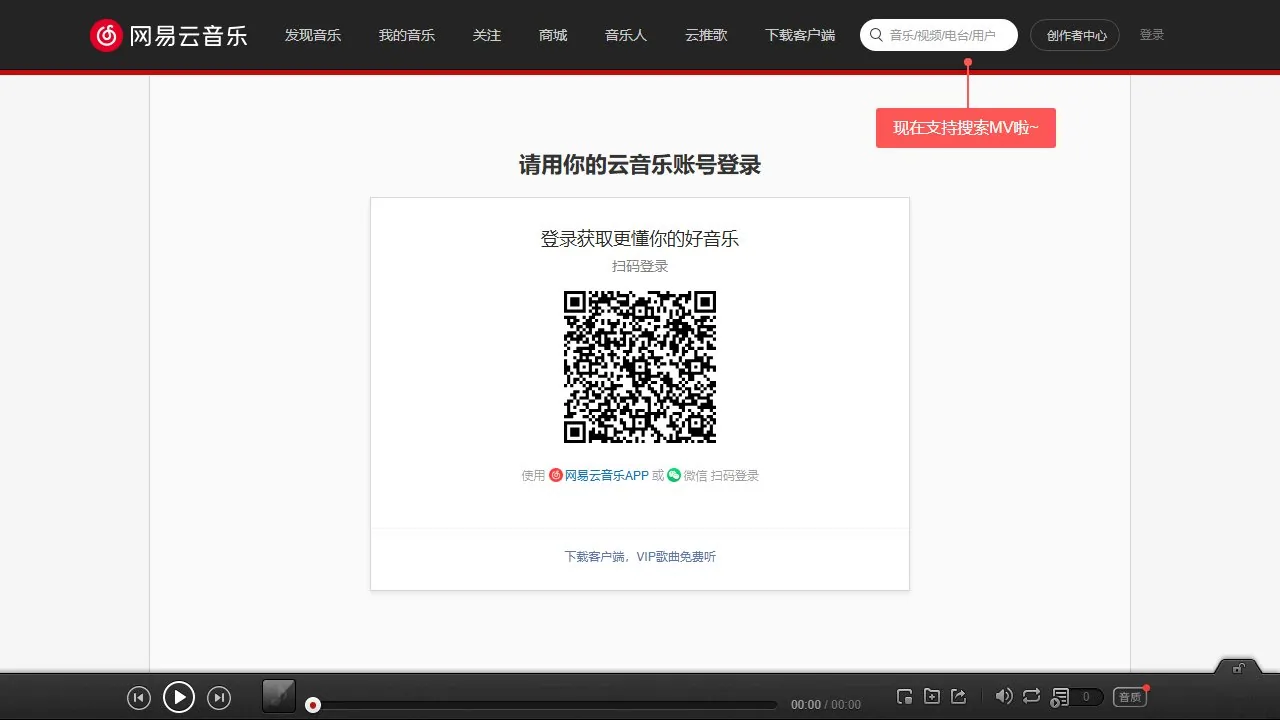Open the volume control speaker icon
The height and width of the screenshot is (720, 1280).
[x=1004, y=696]
